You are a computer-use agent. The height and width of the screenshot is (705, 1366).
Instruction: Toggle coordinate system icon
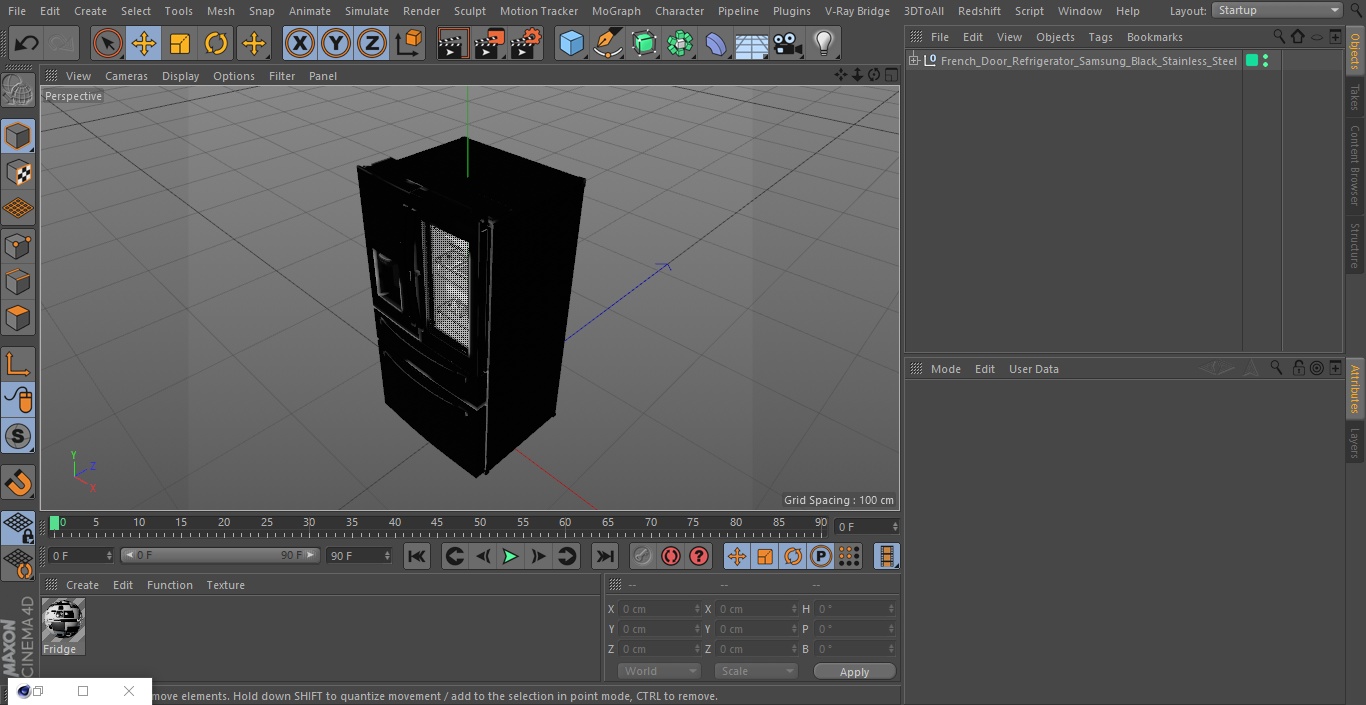[x=409, y=43]
